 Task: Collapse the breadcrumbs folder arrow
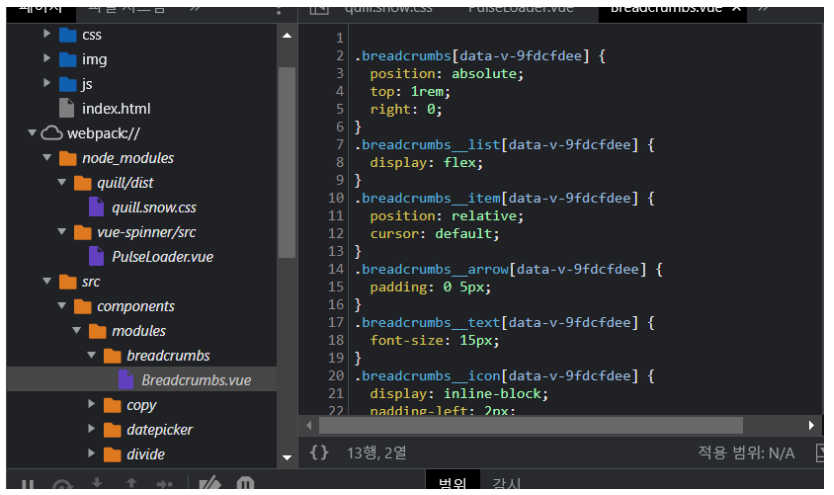(91, 355)
